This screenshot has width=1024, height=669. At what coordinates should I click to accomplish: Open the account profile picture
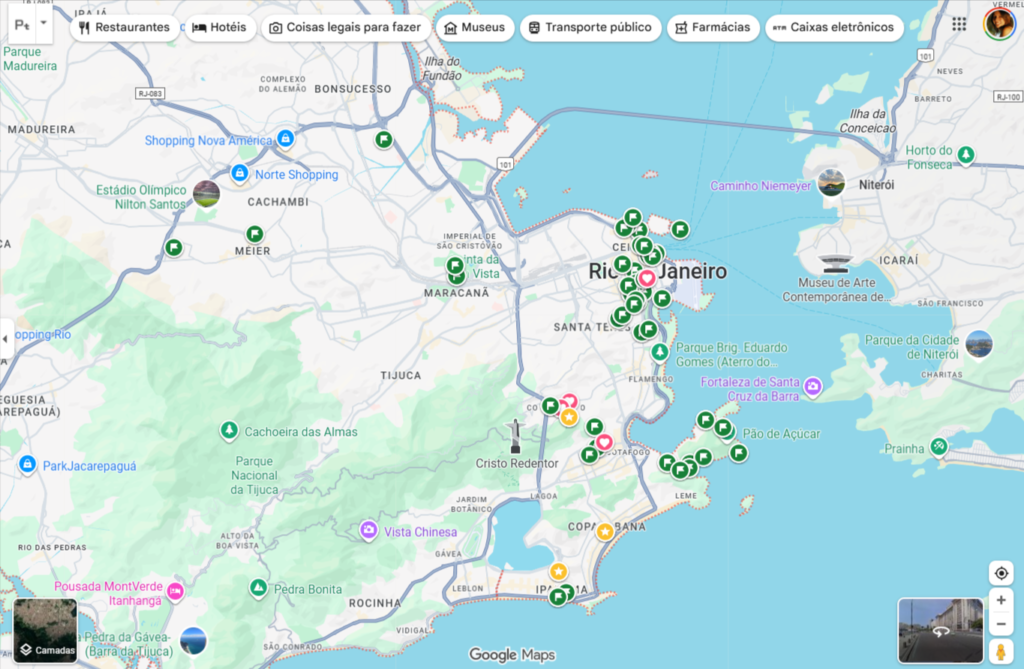click(999, 24)
